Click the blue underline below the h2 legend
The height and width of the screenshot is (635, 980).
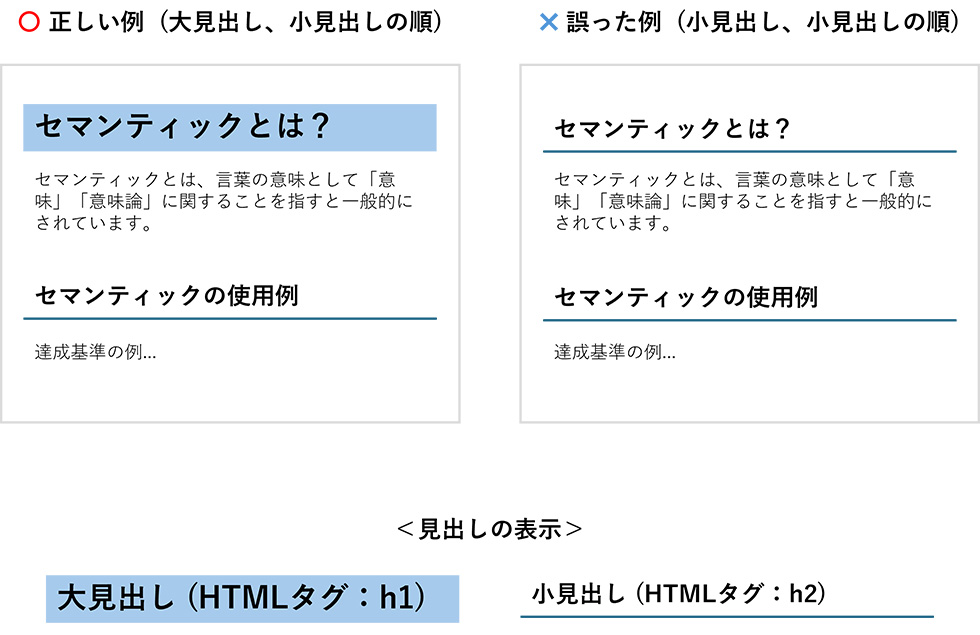pos(727,617)
